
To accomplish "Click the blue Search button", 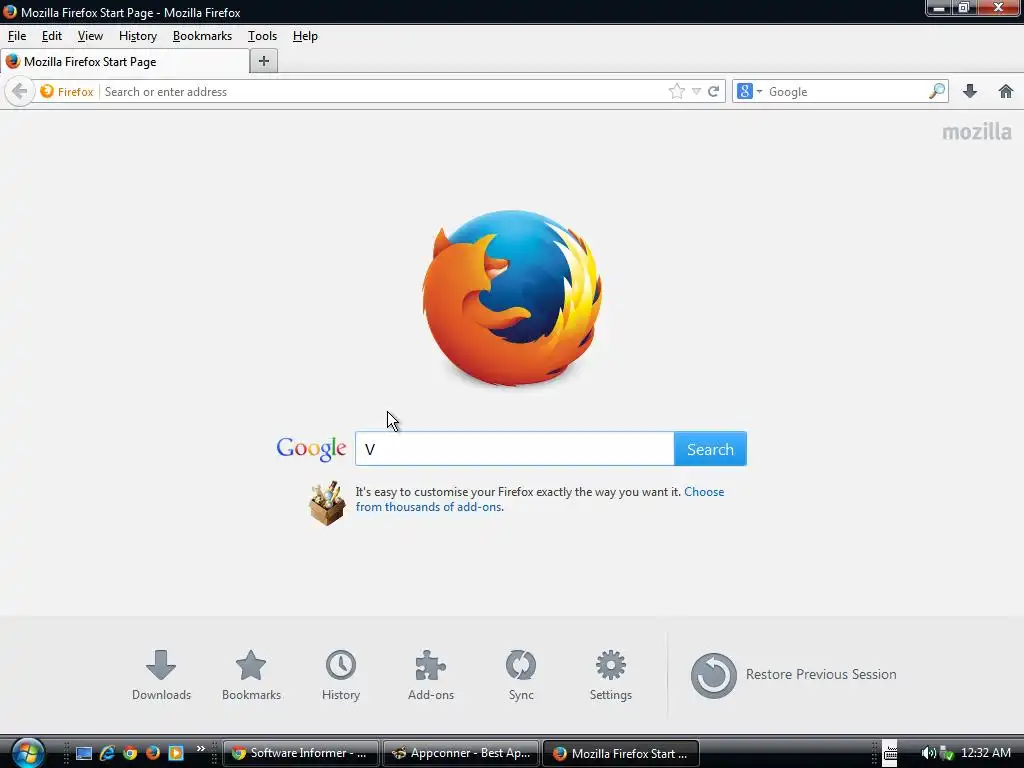I will point(711,449).
